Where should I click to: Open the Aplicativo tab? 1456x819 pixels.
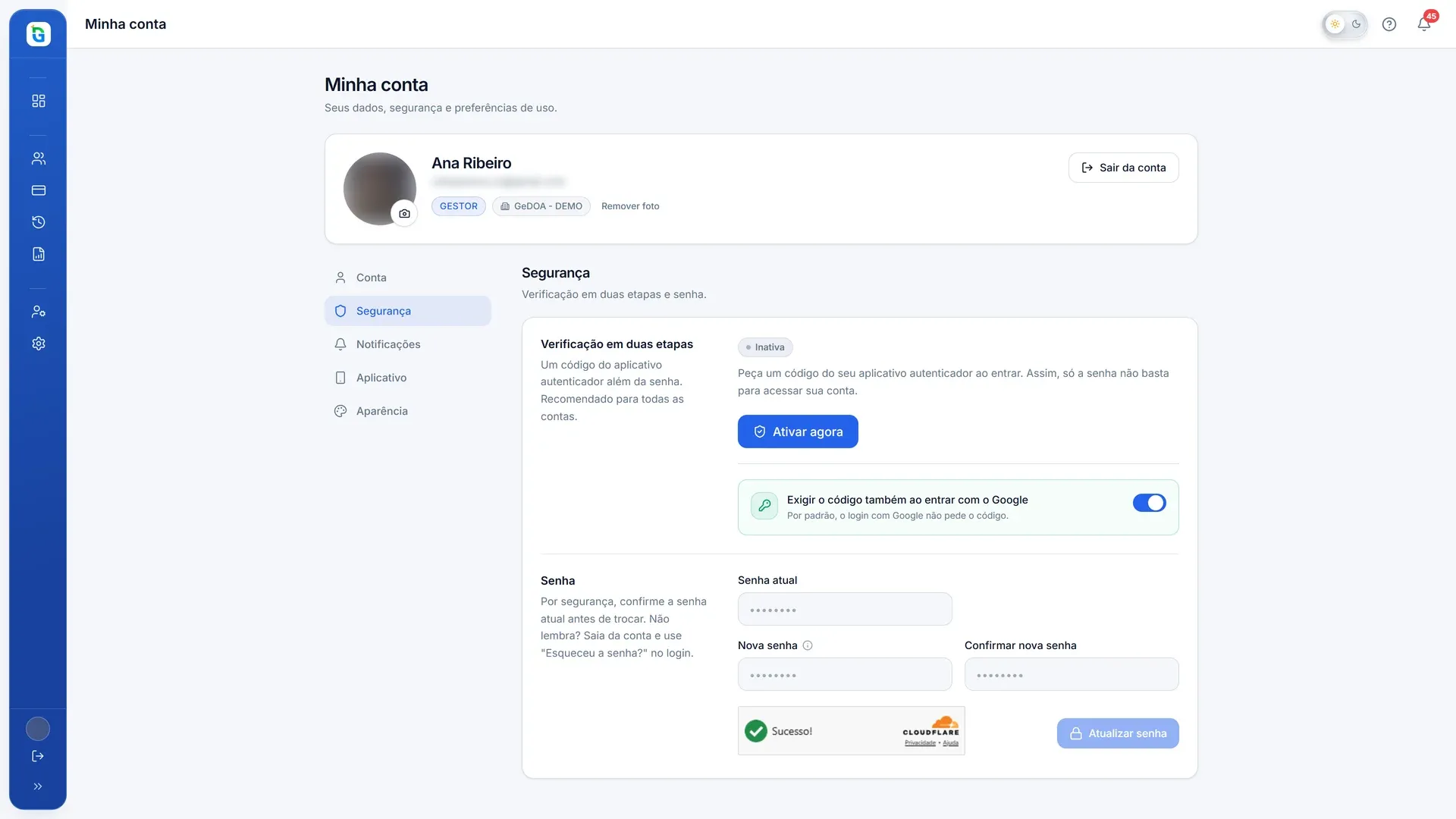408,378
